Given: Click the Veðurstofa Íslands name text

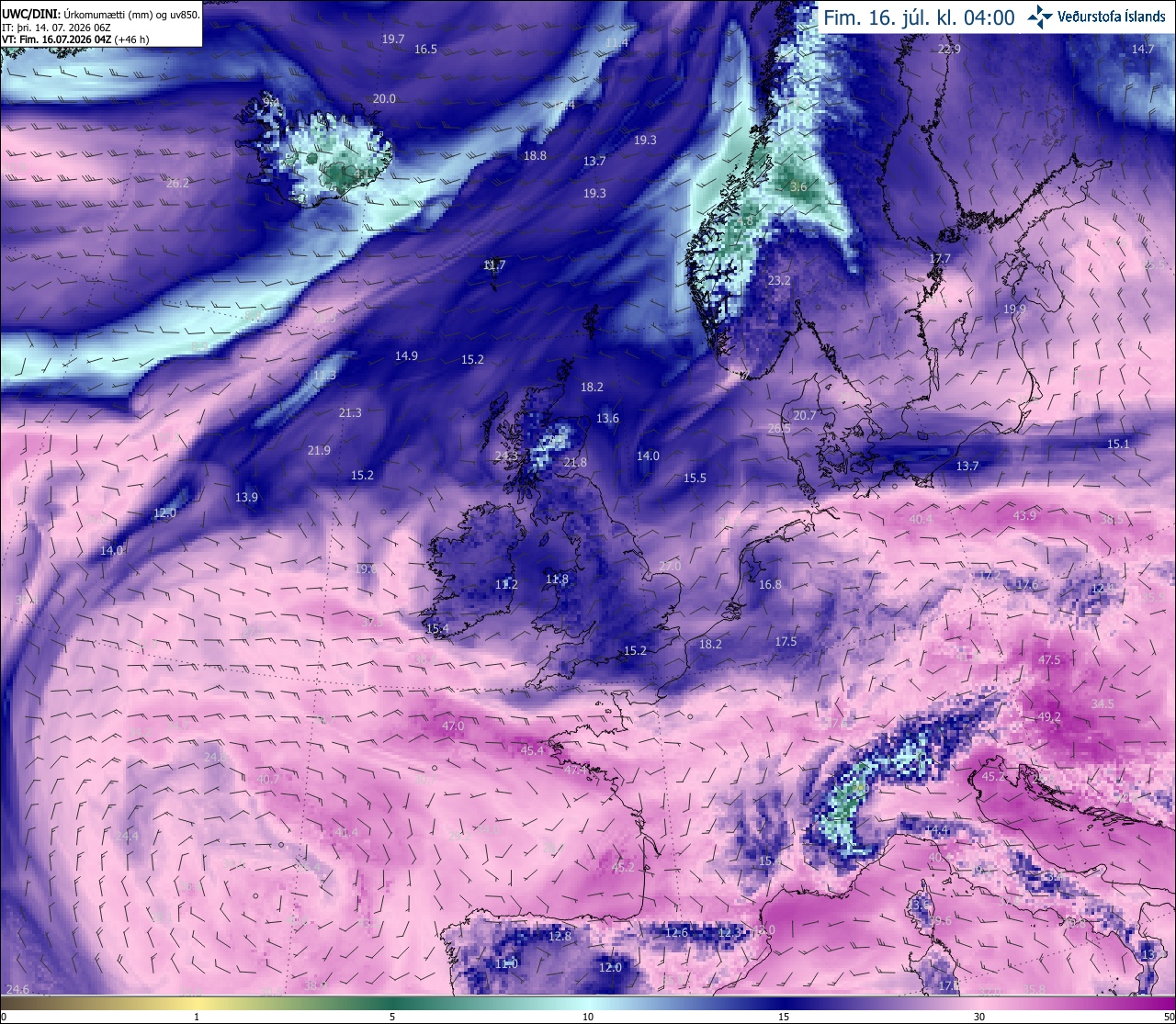Looking at the screenshot, I should pos(1111,17).
